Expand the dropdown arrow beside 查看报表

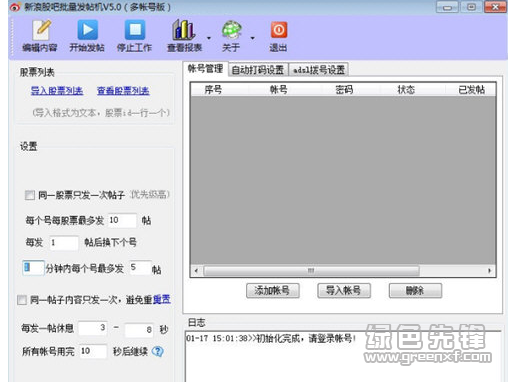click(209, 38)
